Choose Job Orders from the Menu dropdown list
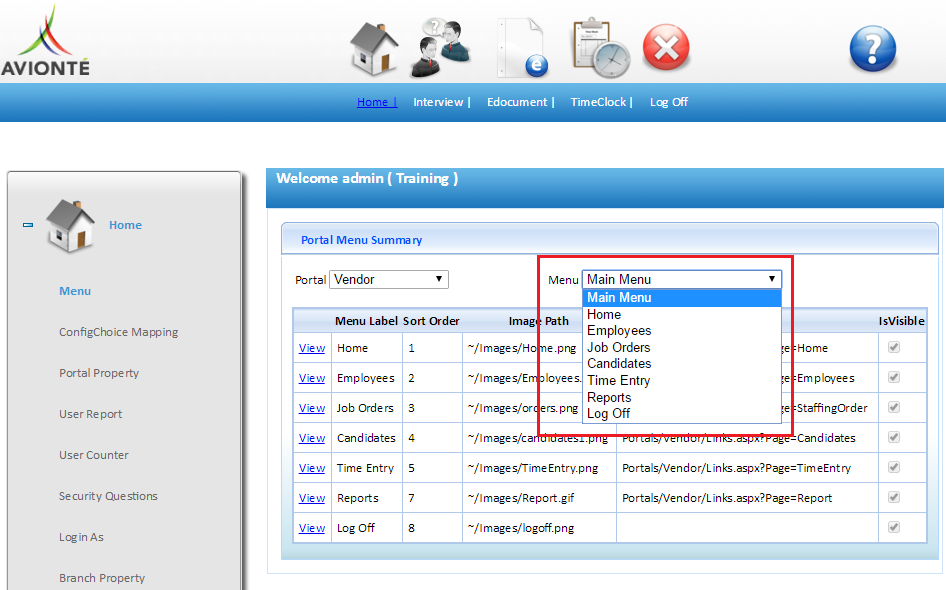The image size is (946, 590). [682, 347]
